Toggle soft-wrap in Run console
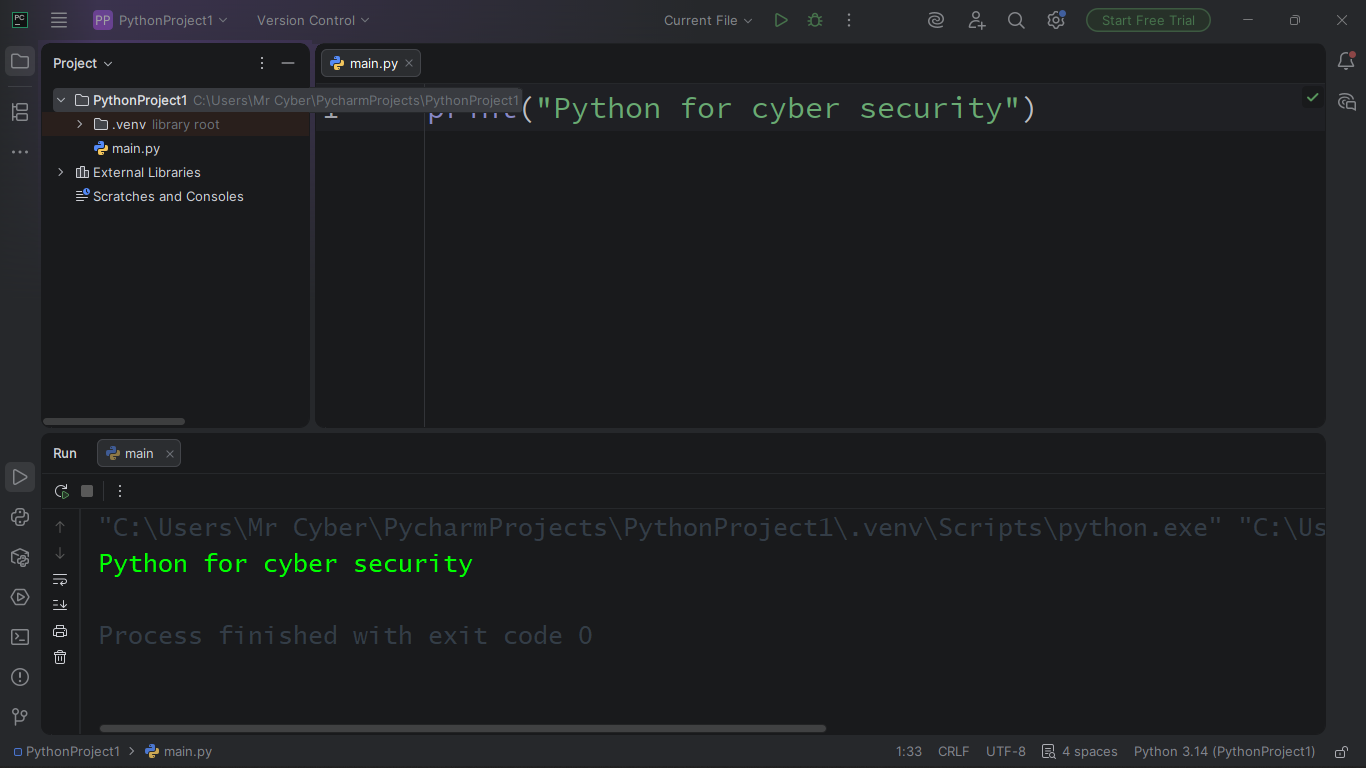1366x768 pixels. click(x=60, y=579)
